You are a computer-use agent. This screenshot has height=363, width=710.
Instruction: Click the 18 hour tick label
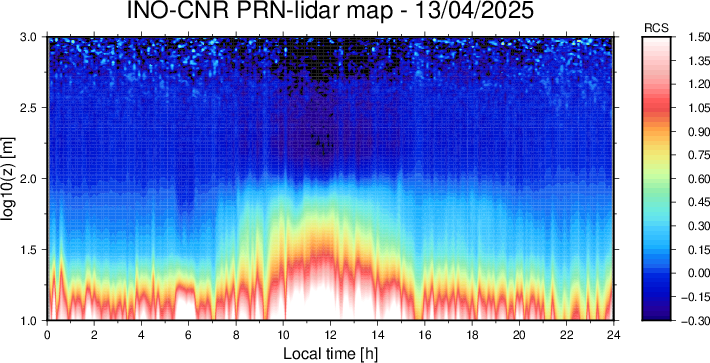tap(472, 334)
